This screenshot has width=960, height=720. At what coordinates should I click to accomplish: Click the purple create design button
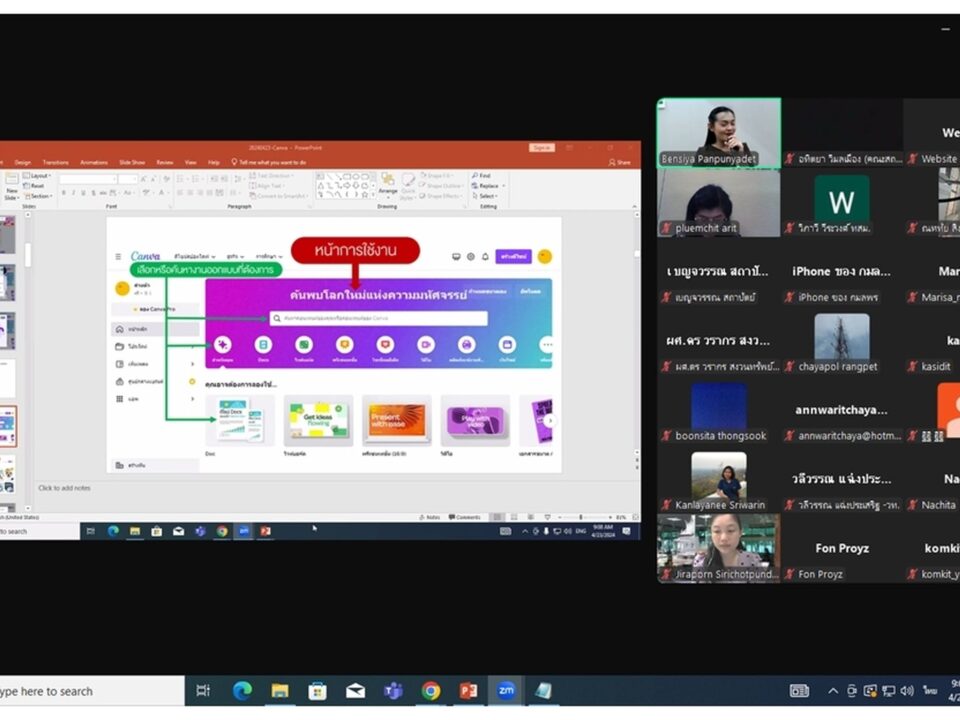pyautogui.click(x=513, y=257)
